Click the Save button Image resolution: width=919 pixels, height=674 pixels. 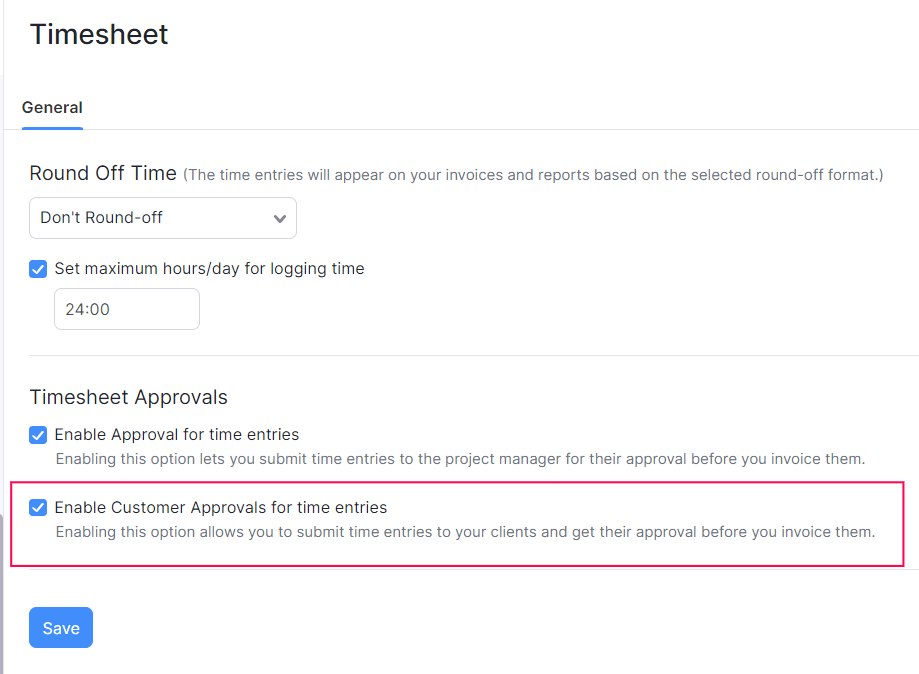60,627
